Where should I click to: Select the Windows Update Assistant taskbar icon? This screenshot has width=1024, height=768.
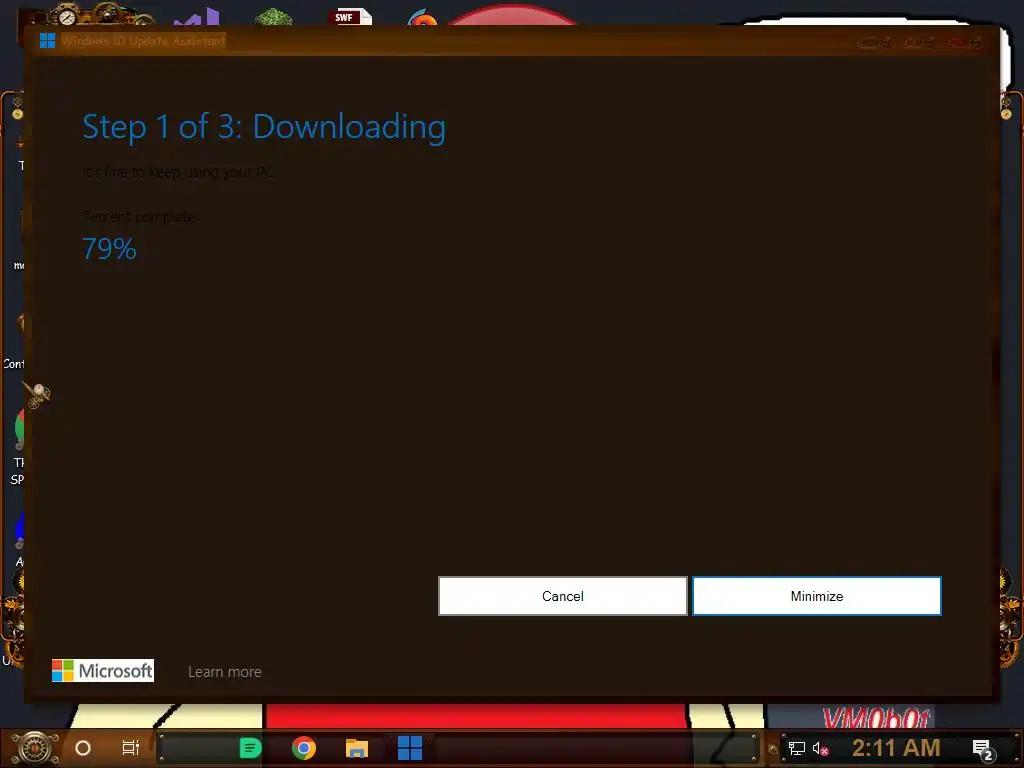click(x=410, y=748)
